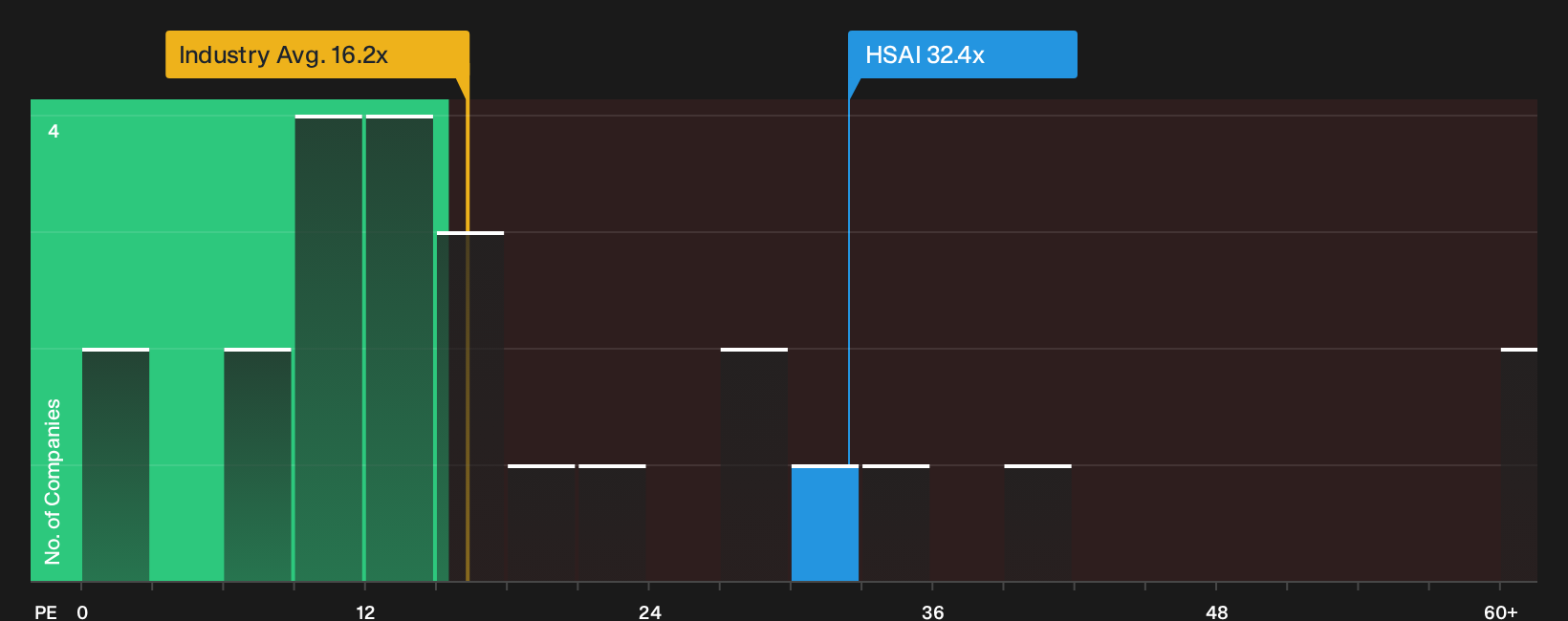The image size is (1568, 621).
Task: Click the tall bar just right of PE 12
Action: pyautogui.click(x=400, y=349)
